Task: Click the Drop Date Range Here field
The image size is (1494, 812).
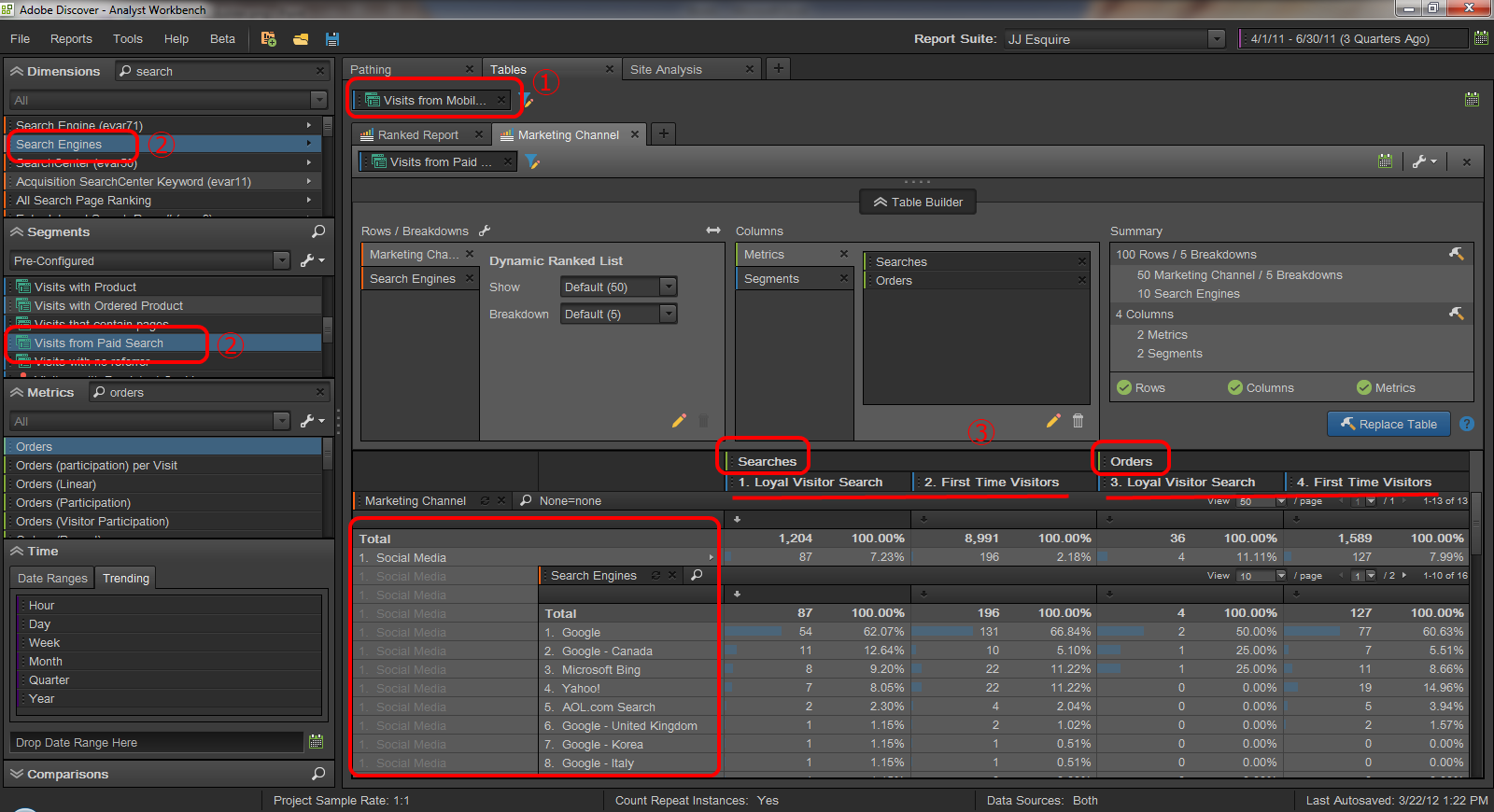Action: 157,743
